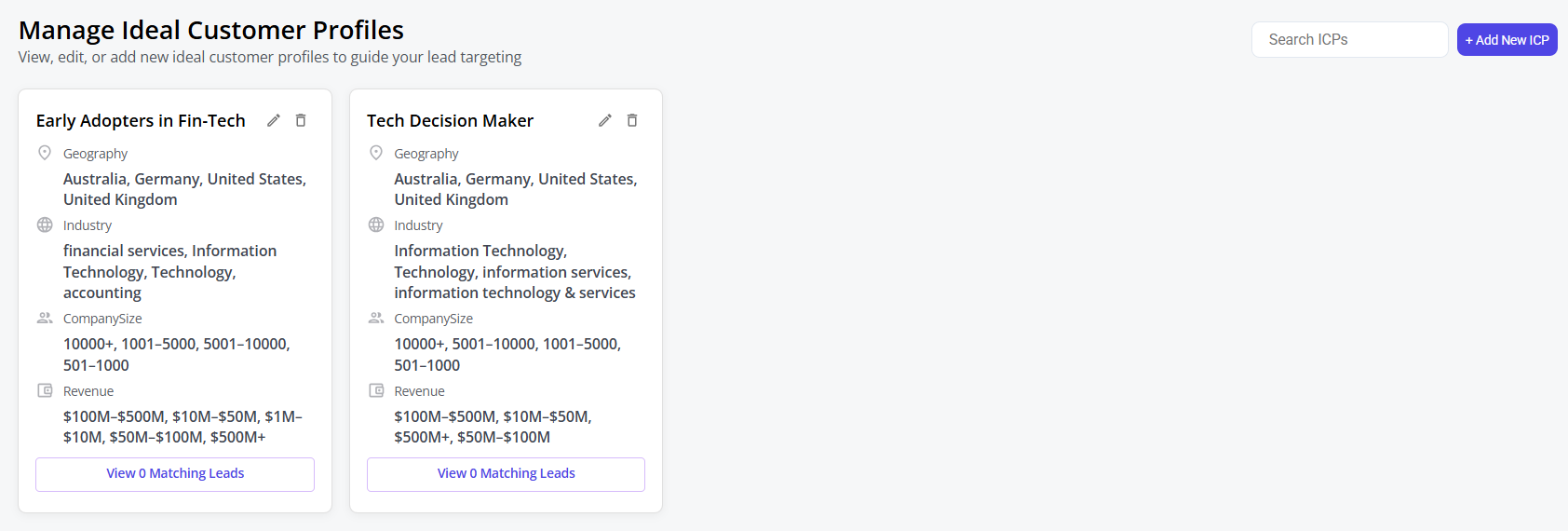Click Industry globe icon in Tech Decision Maker card
This screenshot has width=1568, height=531.
[376, 225]
